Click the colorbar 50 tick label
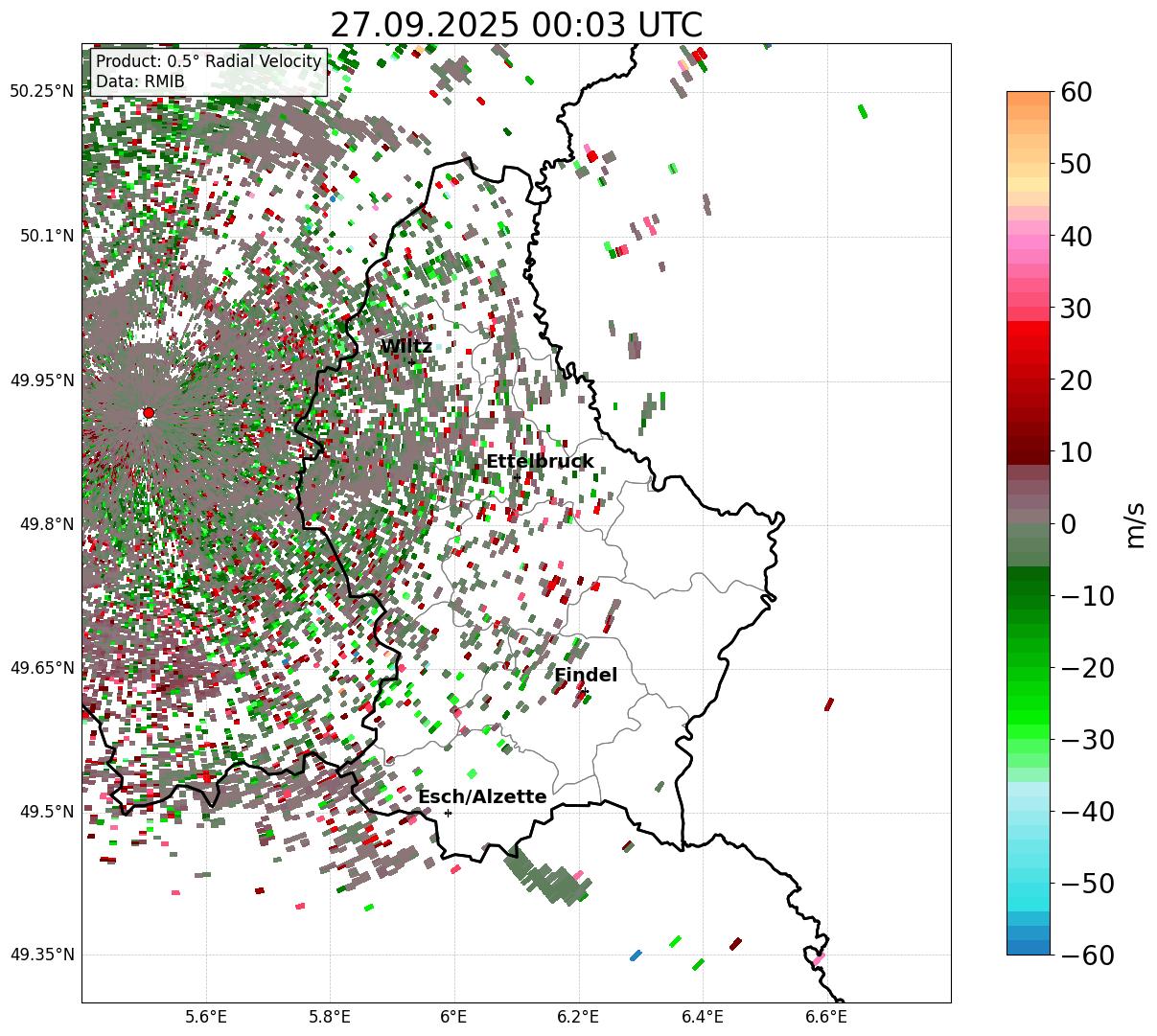 click(1076, 164)
